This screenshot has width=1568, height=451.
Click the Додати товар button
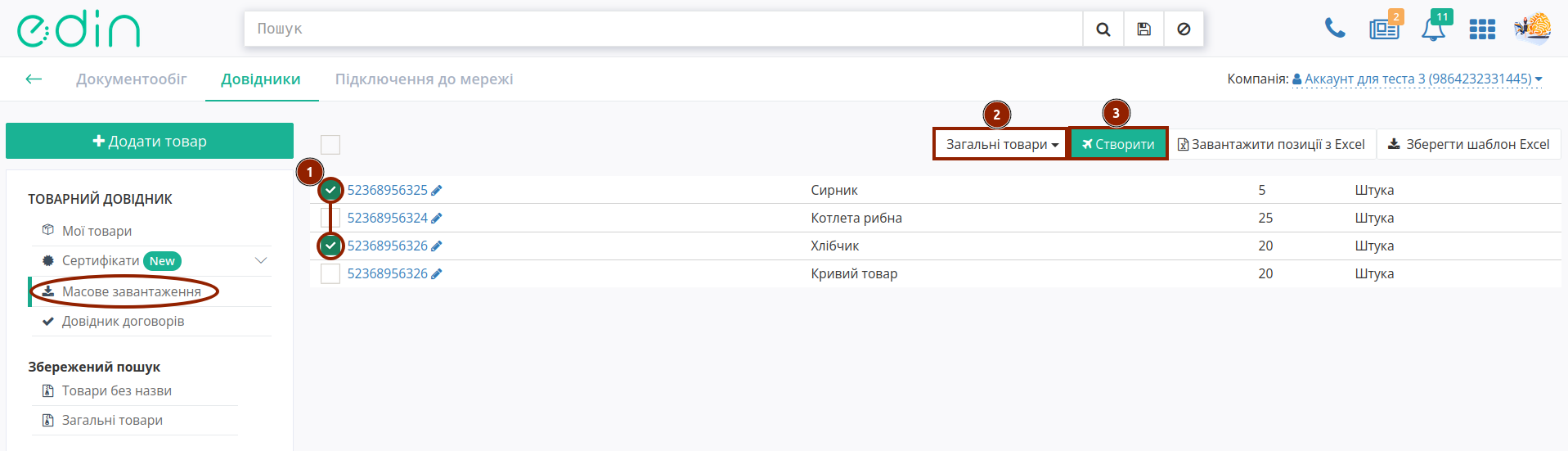click(x=150, y=141)
